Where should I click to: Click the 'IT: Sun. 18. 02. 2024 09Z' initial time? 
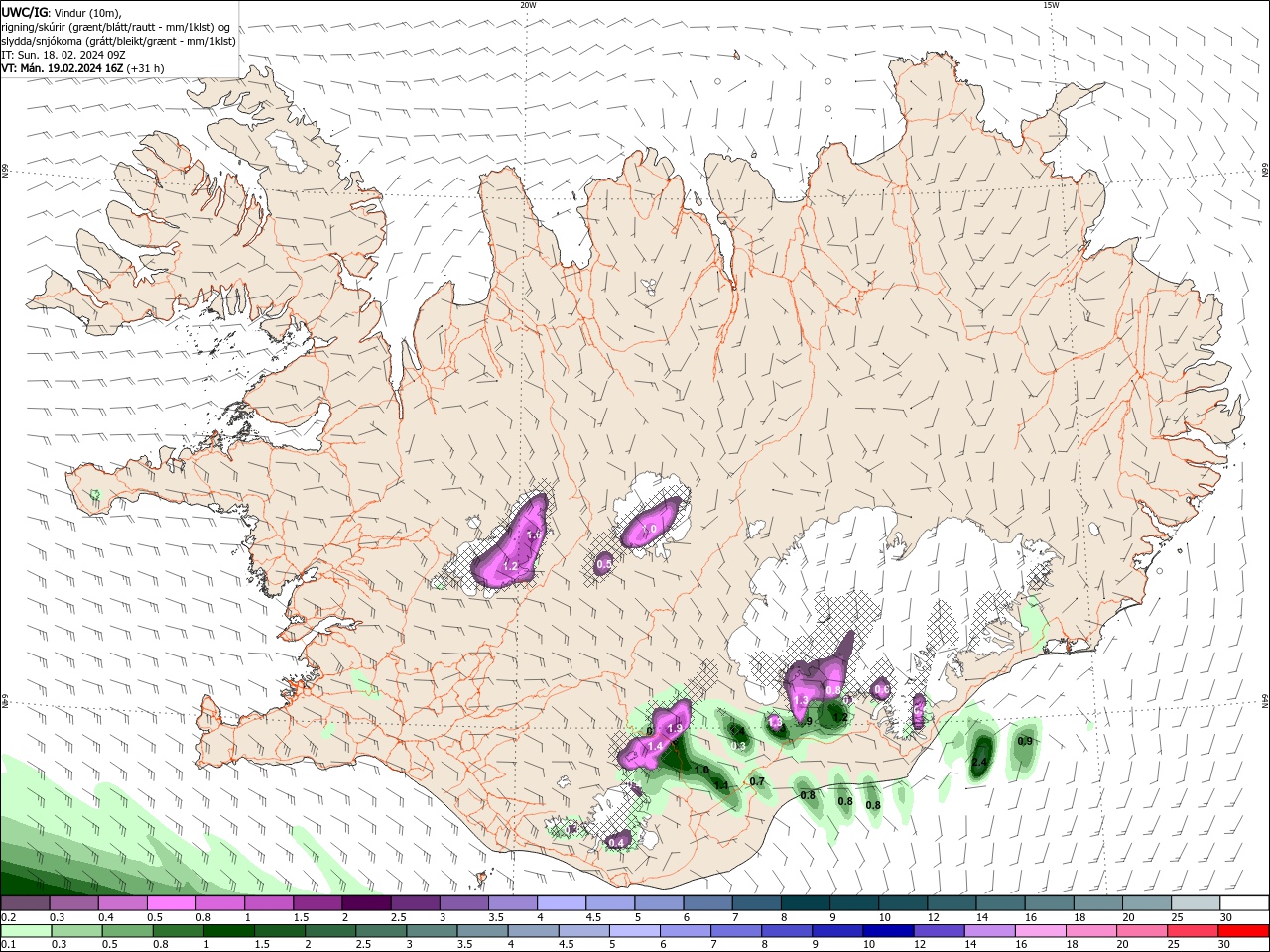tap(63, 55)
